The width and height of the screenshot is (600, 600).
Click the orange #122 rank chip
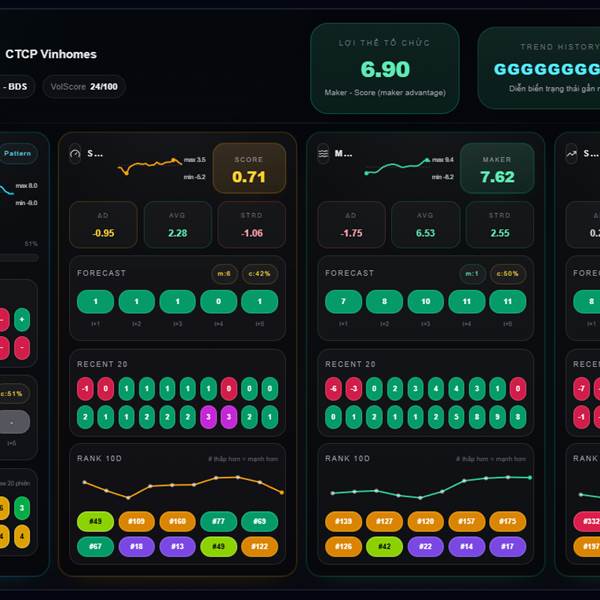point(259,546)
